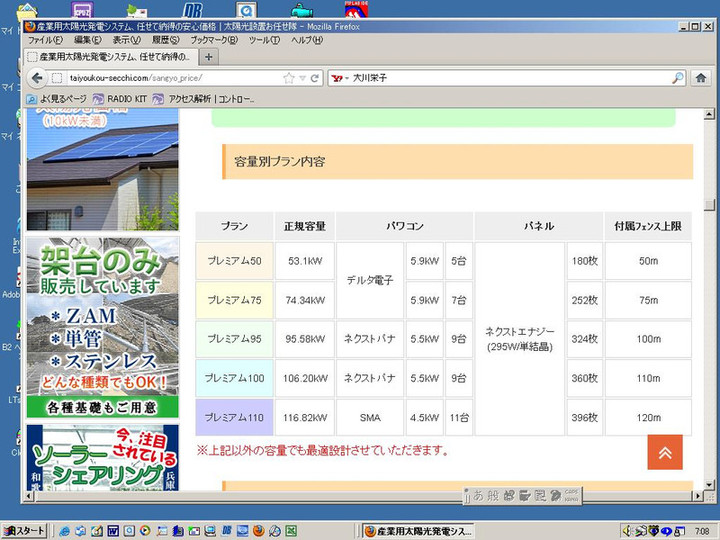Open the ブックマーク(B) menu
Image resolution: width=720 pixels, height=540 pixels.
coord(214,41)
